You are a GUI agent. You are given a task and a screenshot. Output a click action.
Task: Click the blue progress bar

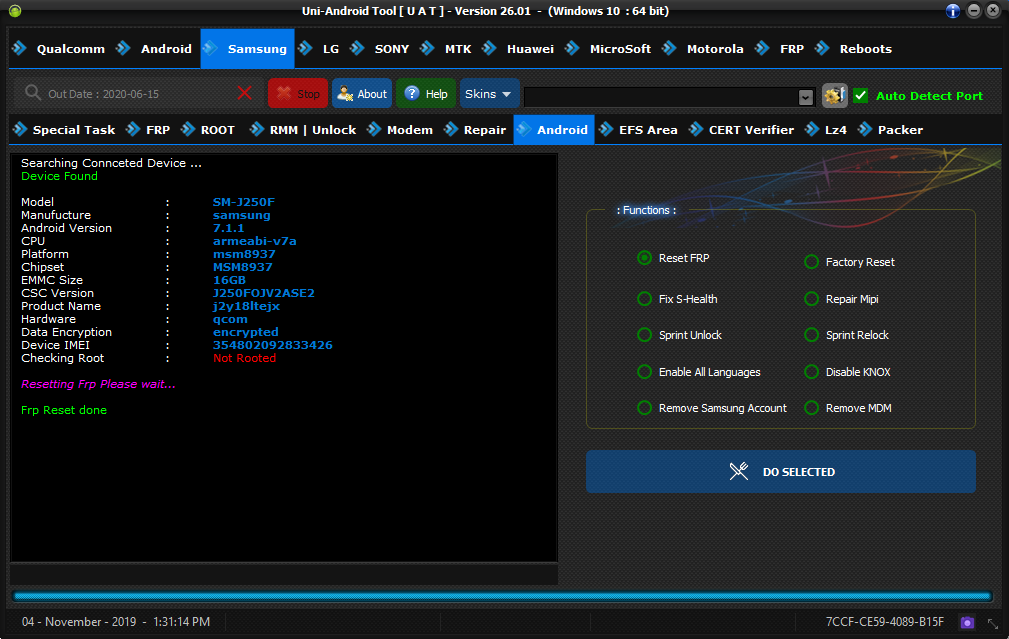click(x=503, y=596)
